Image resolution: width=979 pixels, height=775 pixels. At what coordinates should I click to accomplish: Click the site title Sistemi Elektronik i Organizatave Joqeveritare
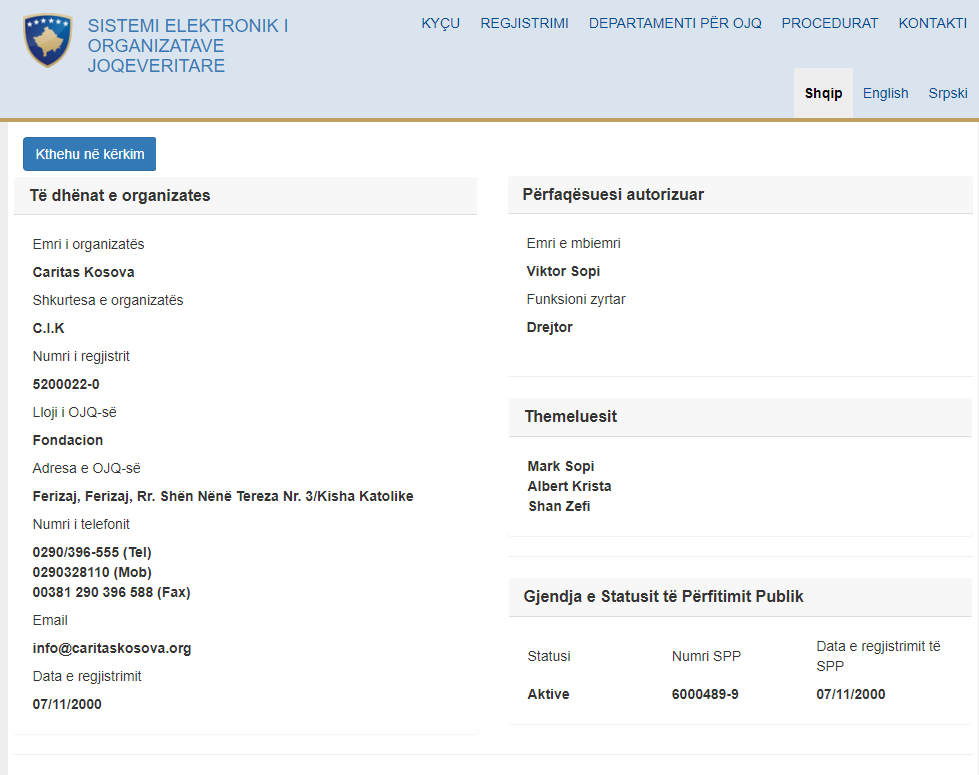coord(187,46)
